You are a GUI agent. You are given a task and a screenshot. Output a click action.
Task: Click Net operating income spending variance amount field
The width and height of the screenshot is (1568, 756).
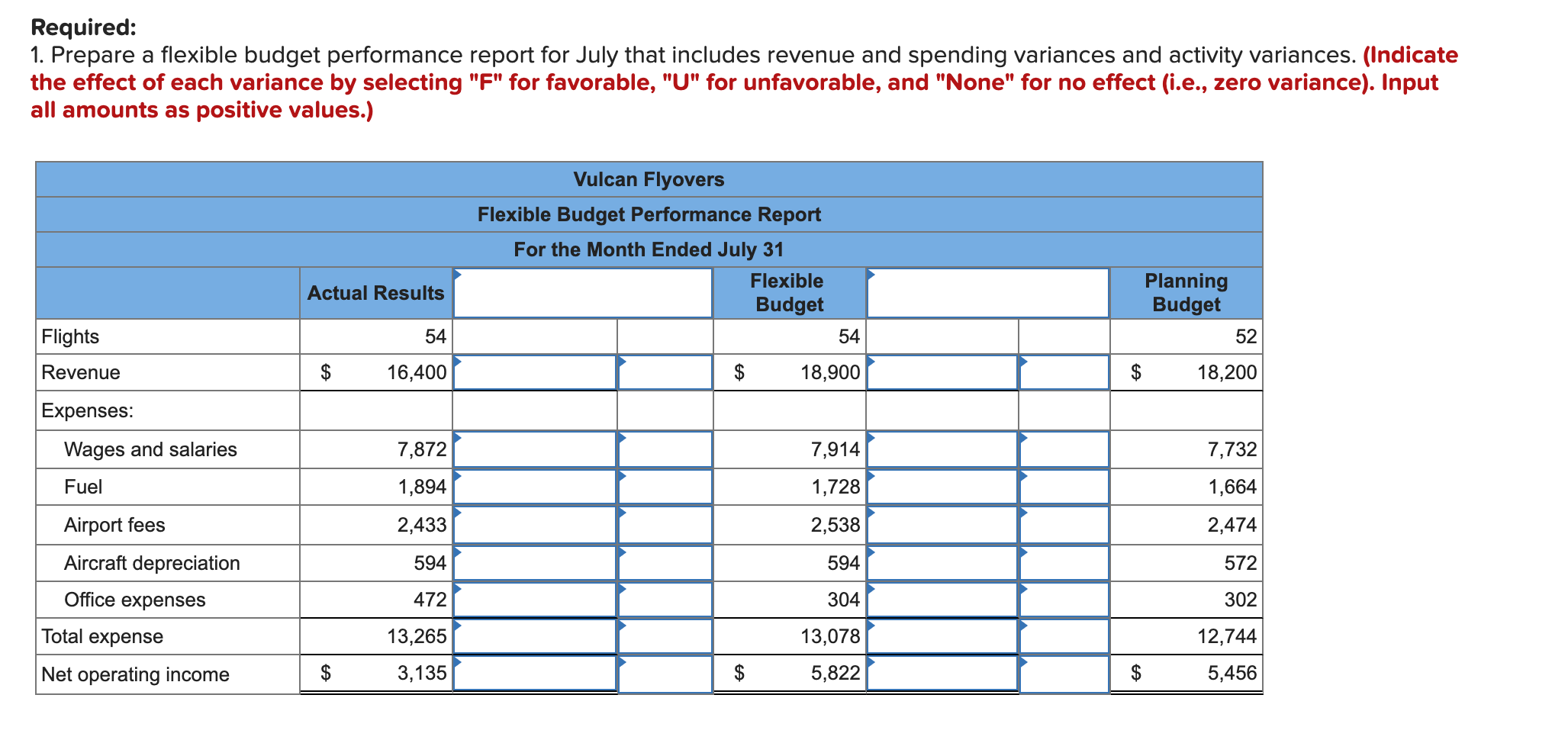click(535, 674)
